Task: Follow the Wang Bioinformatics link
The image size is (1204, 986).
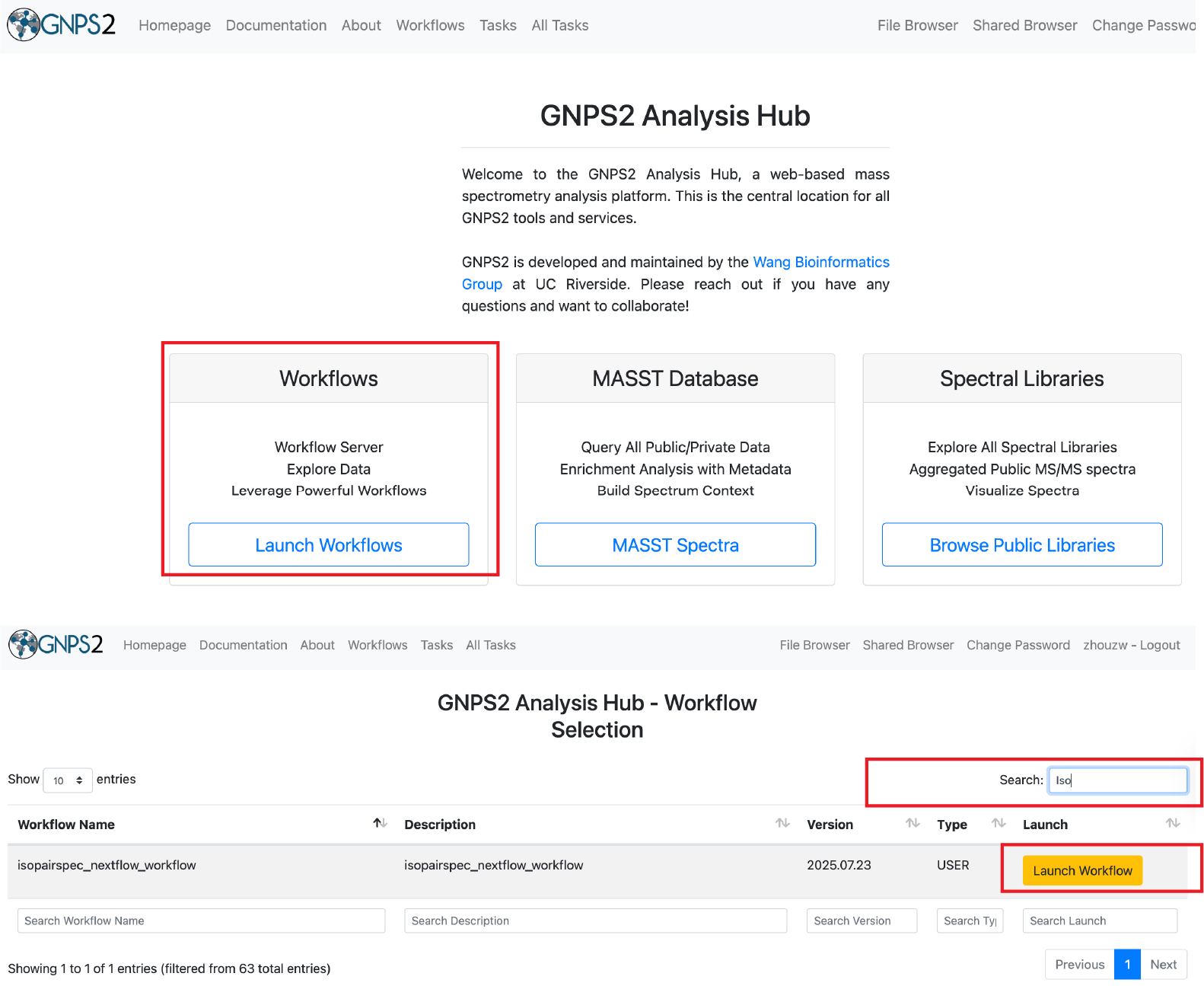Action: [x=821, y=262]
